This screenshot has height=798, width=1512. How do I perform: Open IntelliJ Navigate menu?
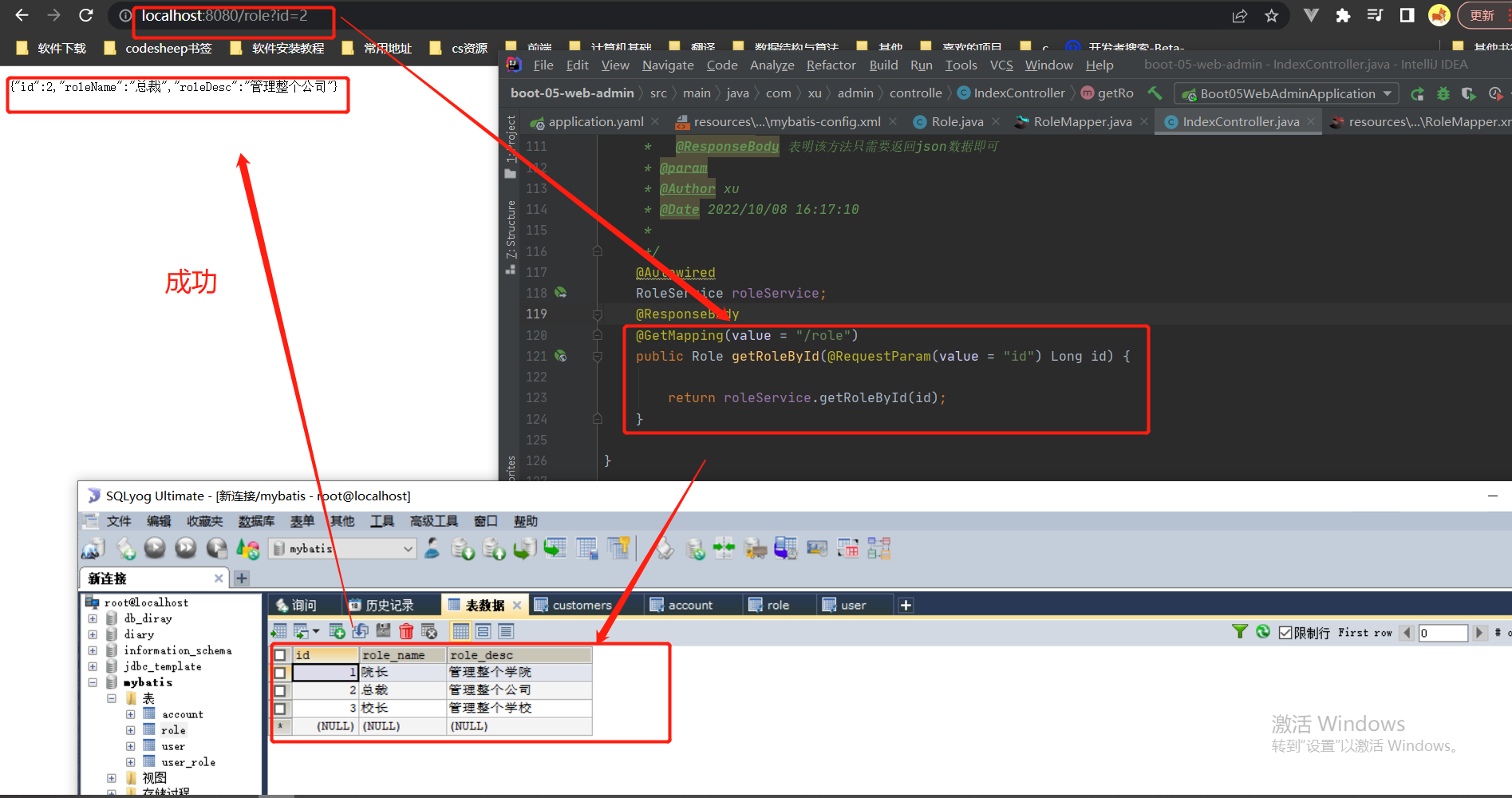point(668,65)
